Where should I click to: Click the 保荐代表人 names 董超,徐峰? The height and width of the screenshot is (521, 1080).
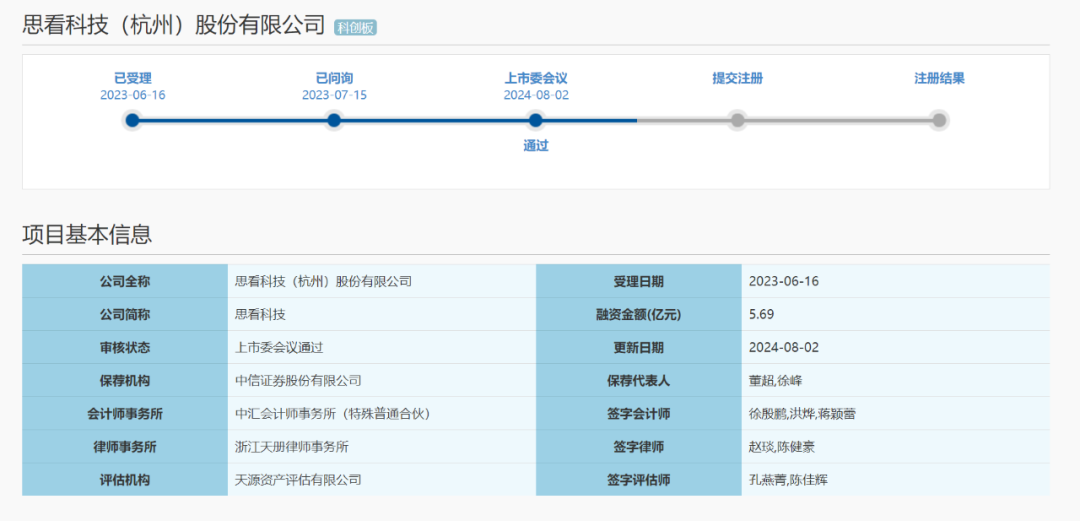[776, 380]
